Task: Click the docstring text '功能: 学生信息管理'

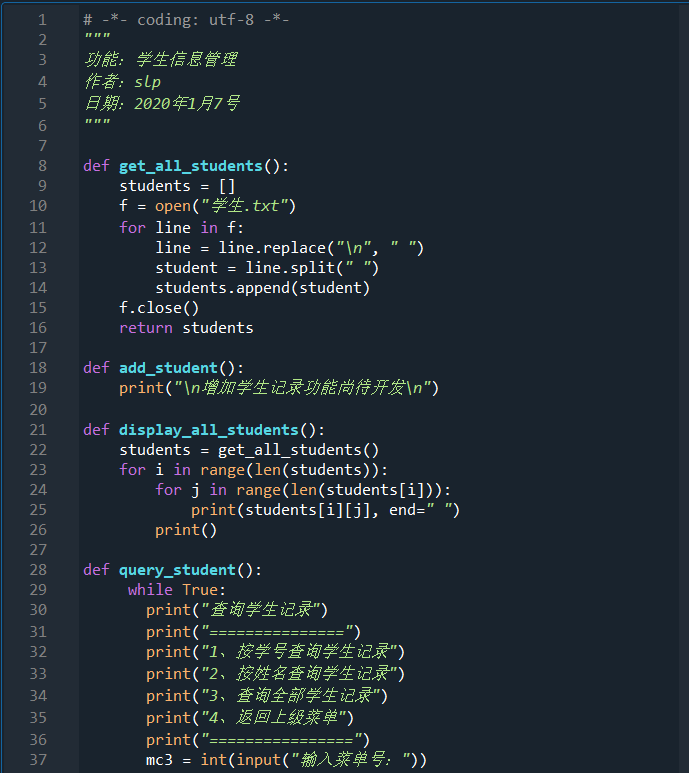Action: point(161,60)
